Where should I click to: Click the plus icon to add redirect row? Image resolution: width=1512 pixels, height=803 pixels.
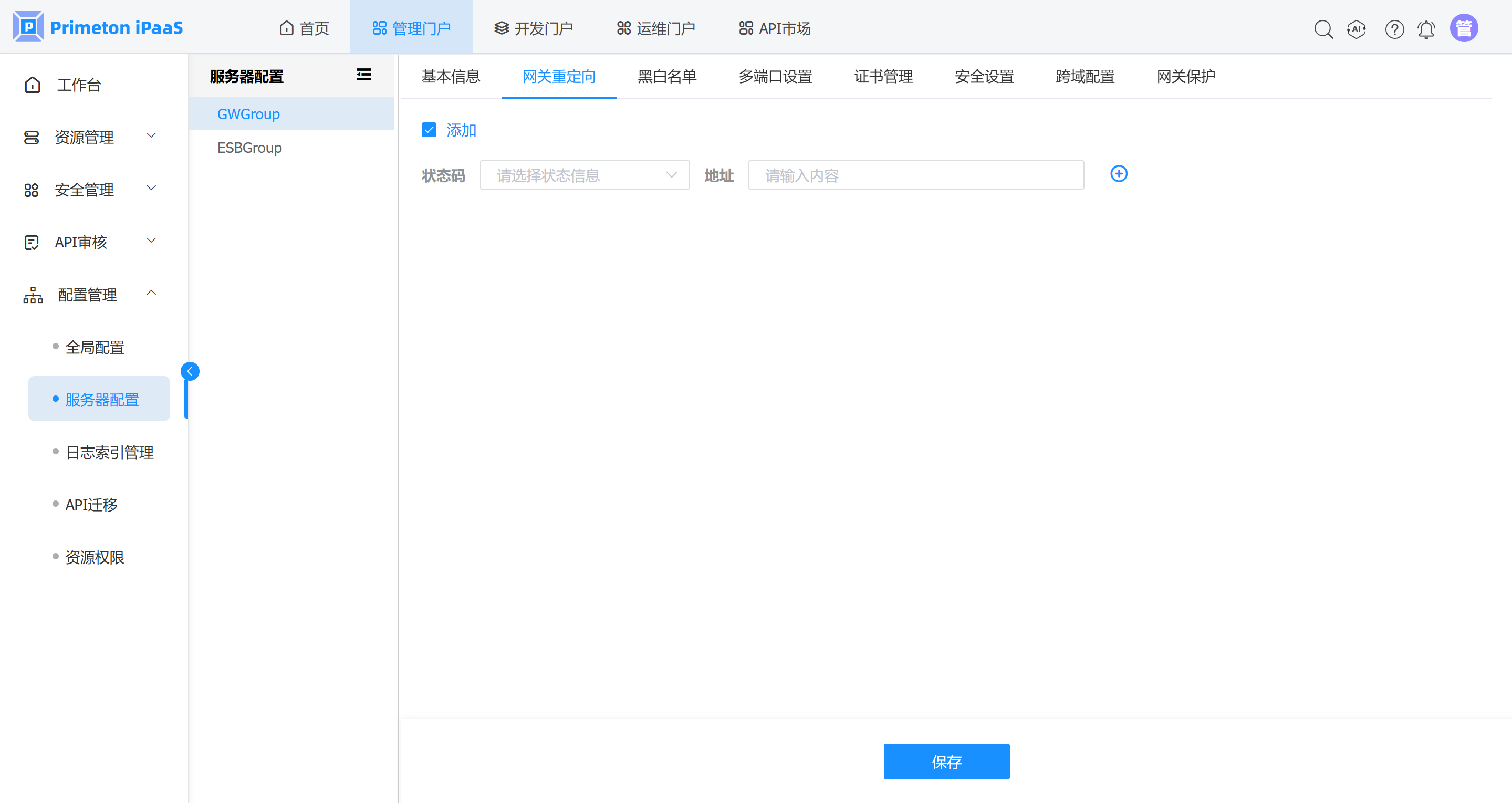point(1119,174)
